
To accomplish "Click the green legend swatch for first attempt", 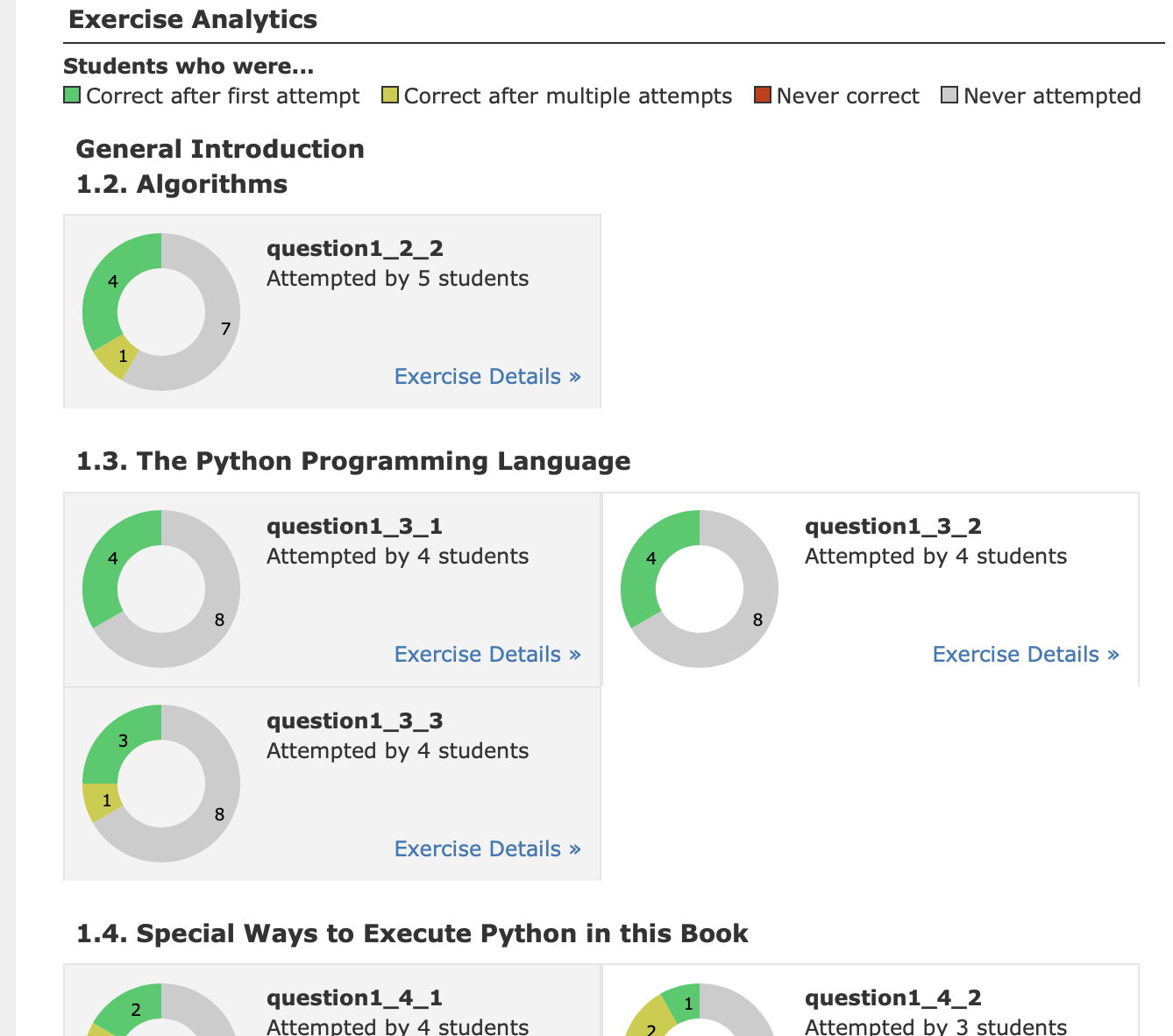I will click(x=72, y=95).
